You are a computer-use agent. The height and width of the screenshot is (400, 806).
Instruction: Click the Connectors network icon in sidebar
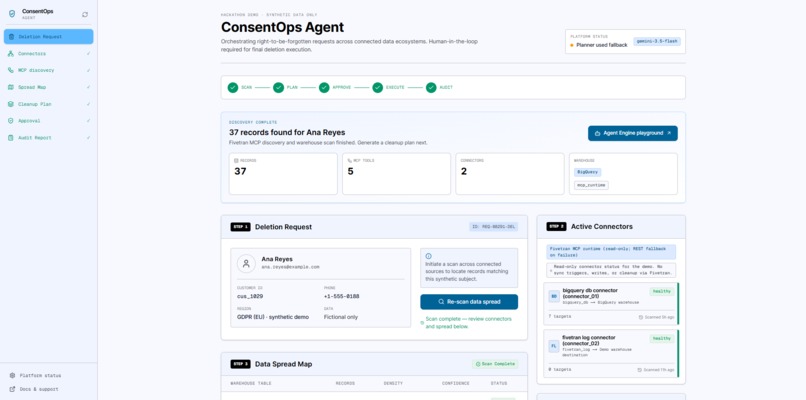coord(10,53)
